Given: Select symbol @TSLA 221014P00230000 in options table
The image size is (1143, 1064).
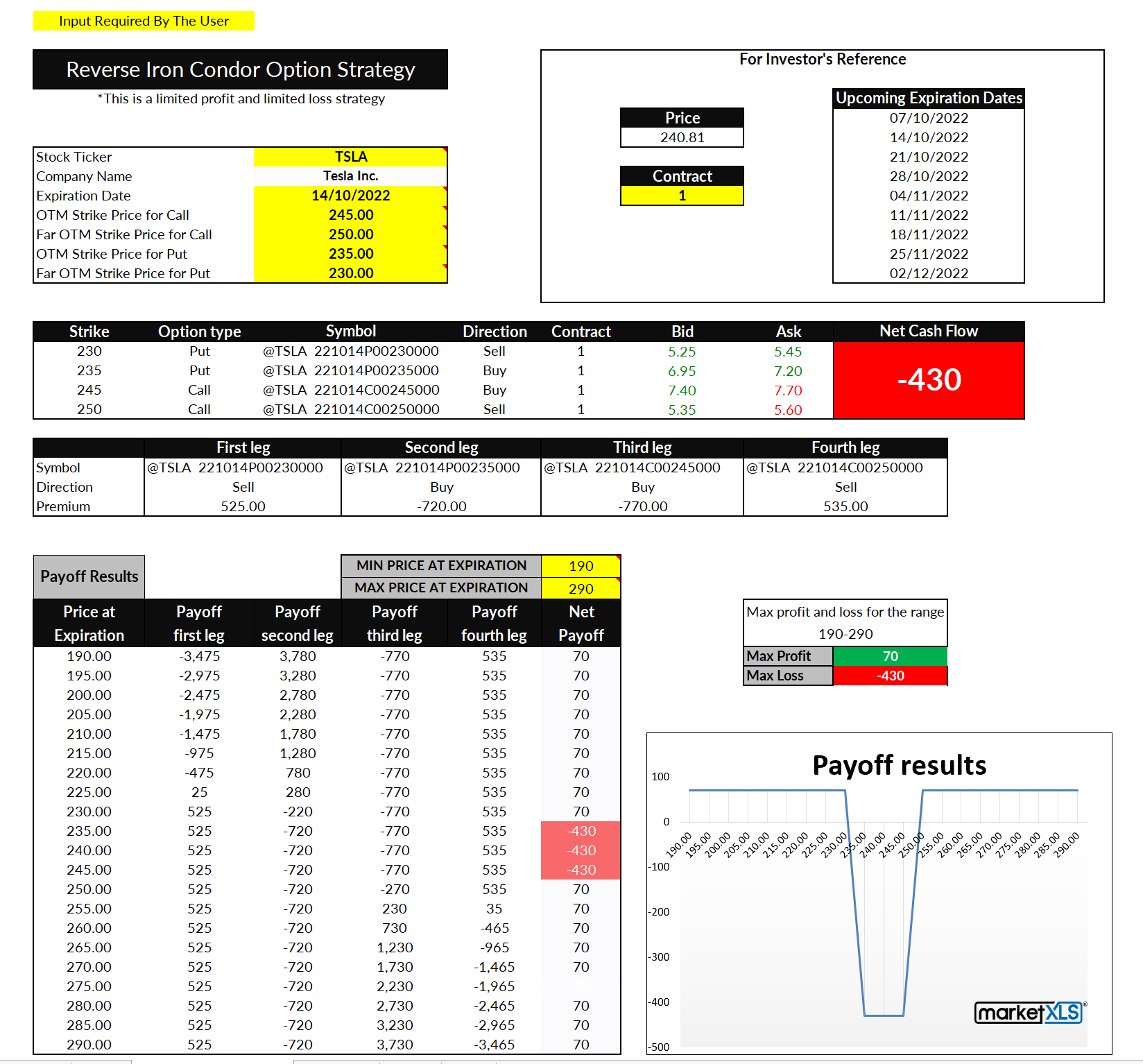Looking at the screenshot, I should pos(351,352).
